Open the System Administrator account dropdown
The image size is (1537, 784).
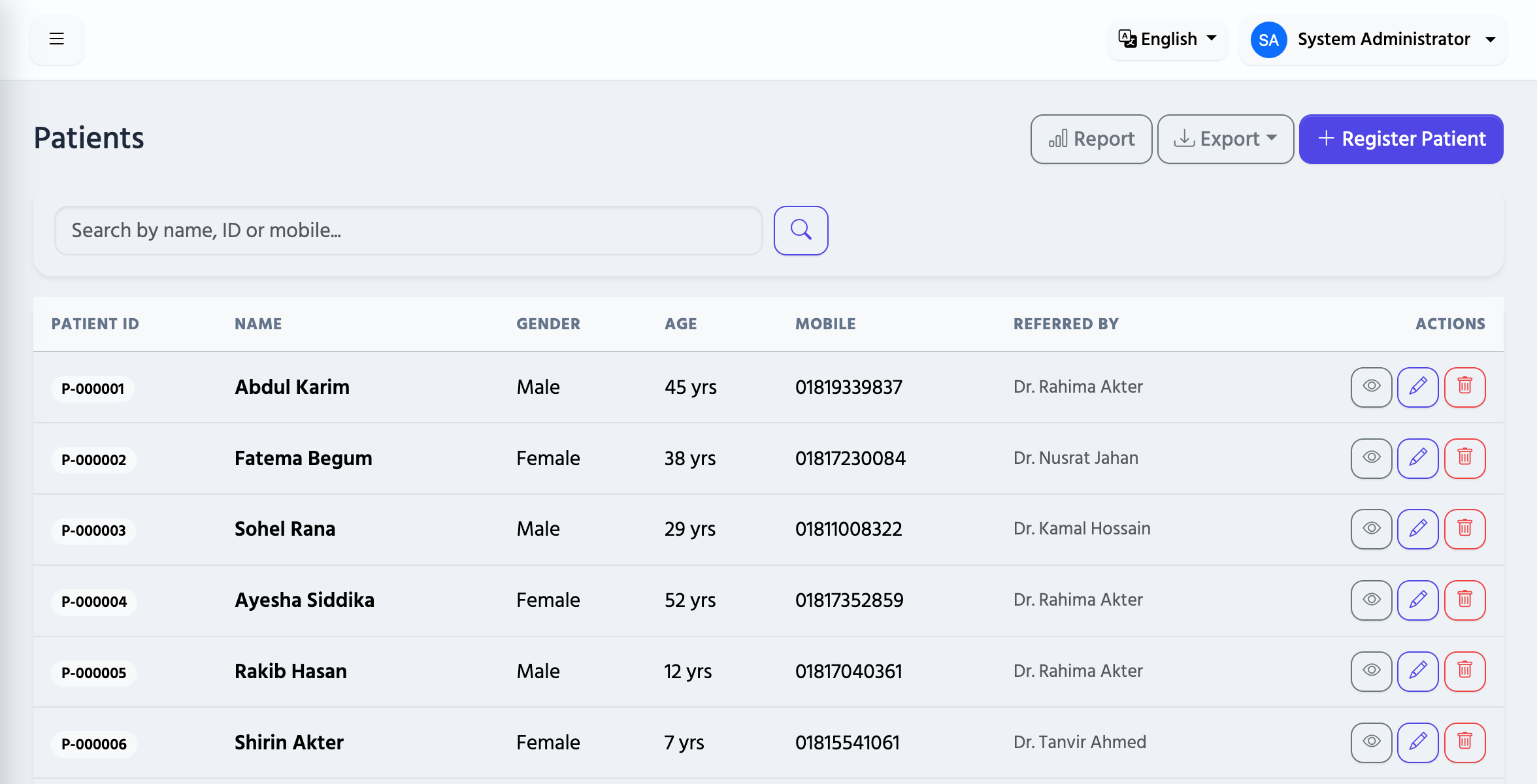pos(1373,40)
